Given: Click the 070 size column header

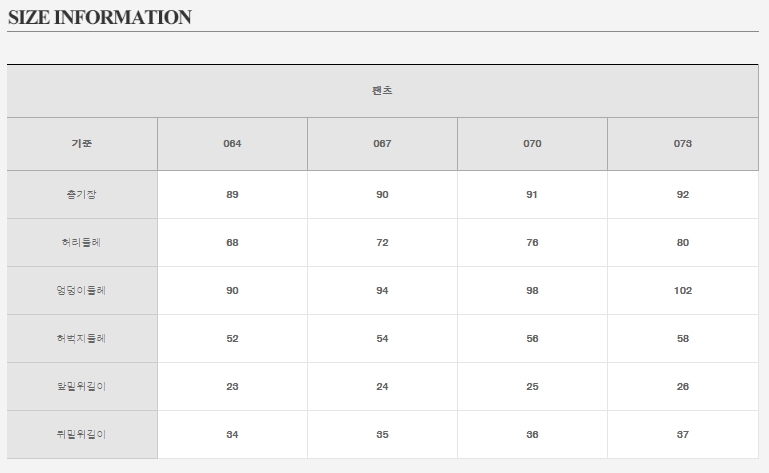Looking at the screenshot, I should click(532, 144).
